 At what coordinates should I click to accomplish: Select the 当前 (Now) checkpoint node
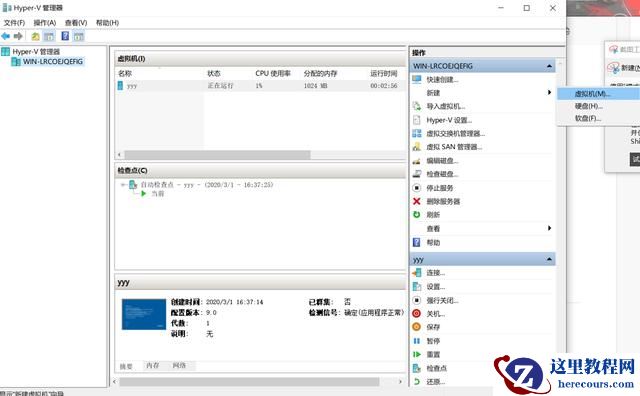coord(158,194)
